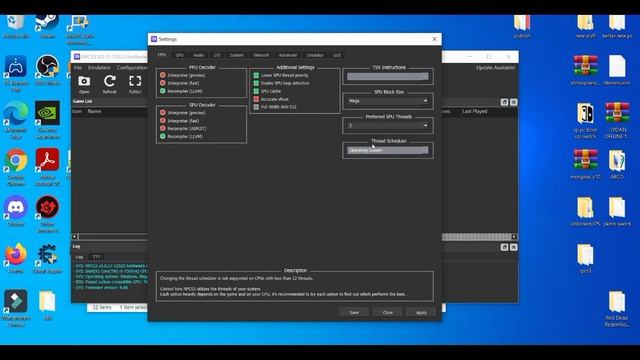Select the TTY tab in Log panel
640x360 pixels.
point(96,257)
